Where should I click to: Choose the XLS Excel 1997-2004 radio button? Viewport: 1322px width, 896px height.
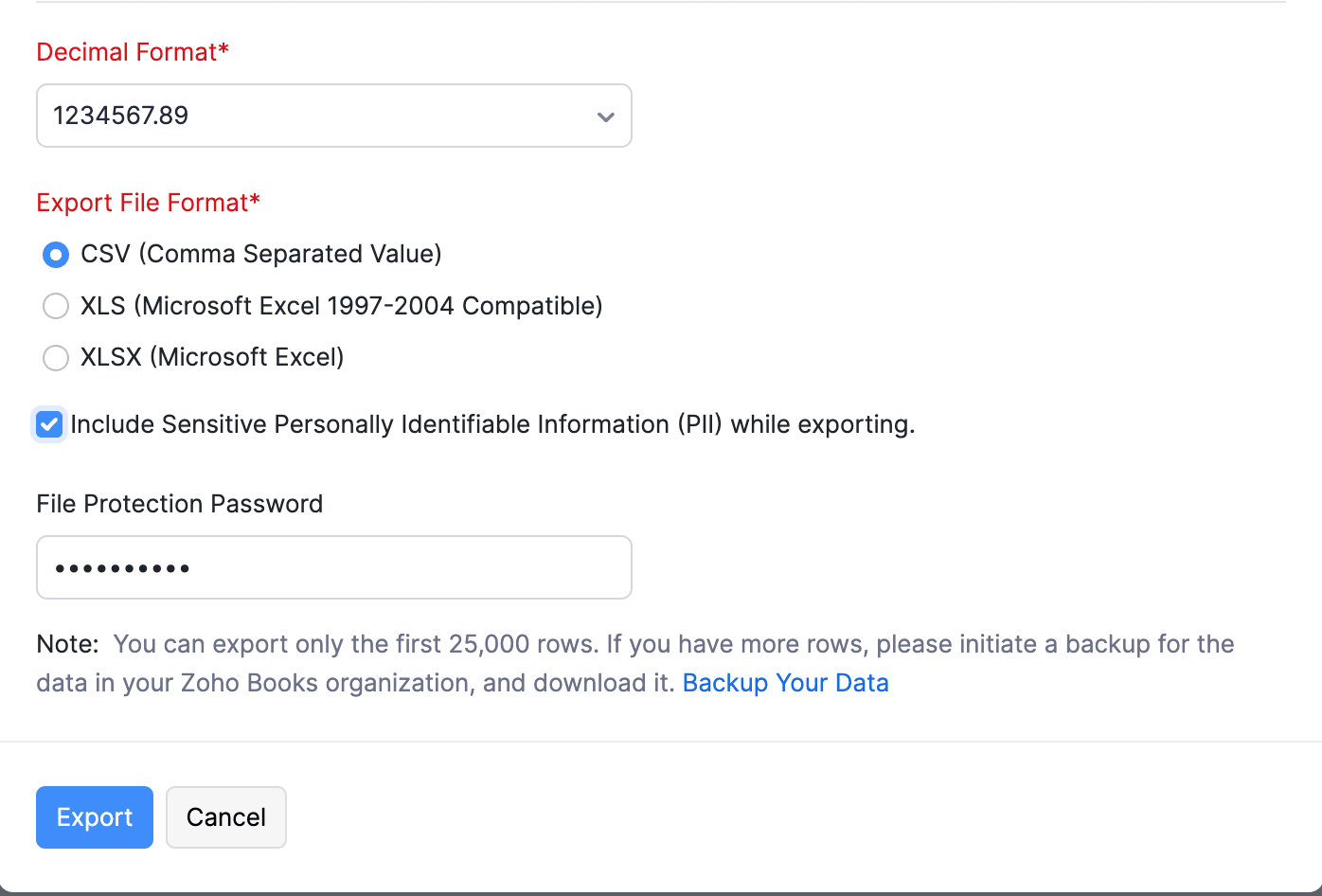(x=56, y=306)
